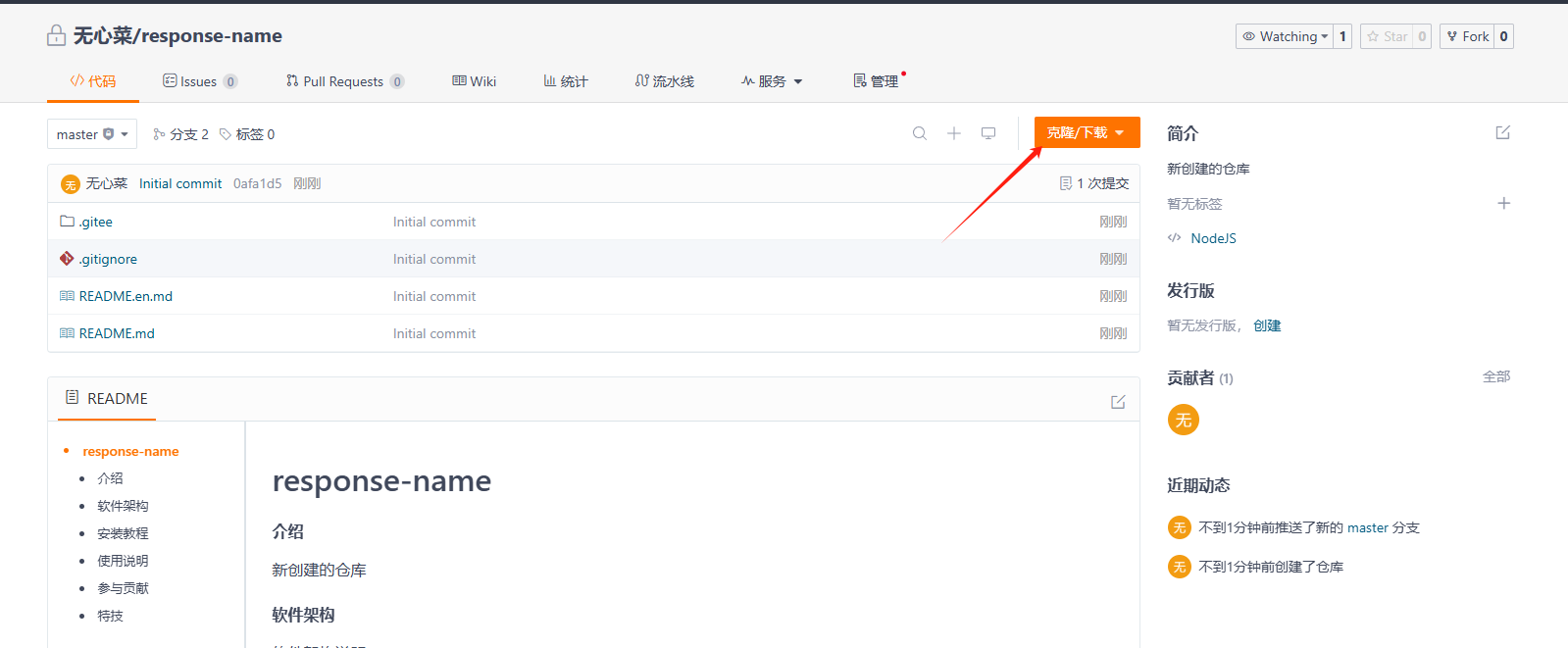1568x648 pixels.
Task: Click the file icon for README.md
Action: (67, 333)
